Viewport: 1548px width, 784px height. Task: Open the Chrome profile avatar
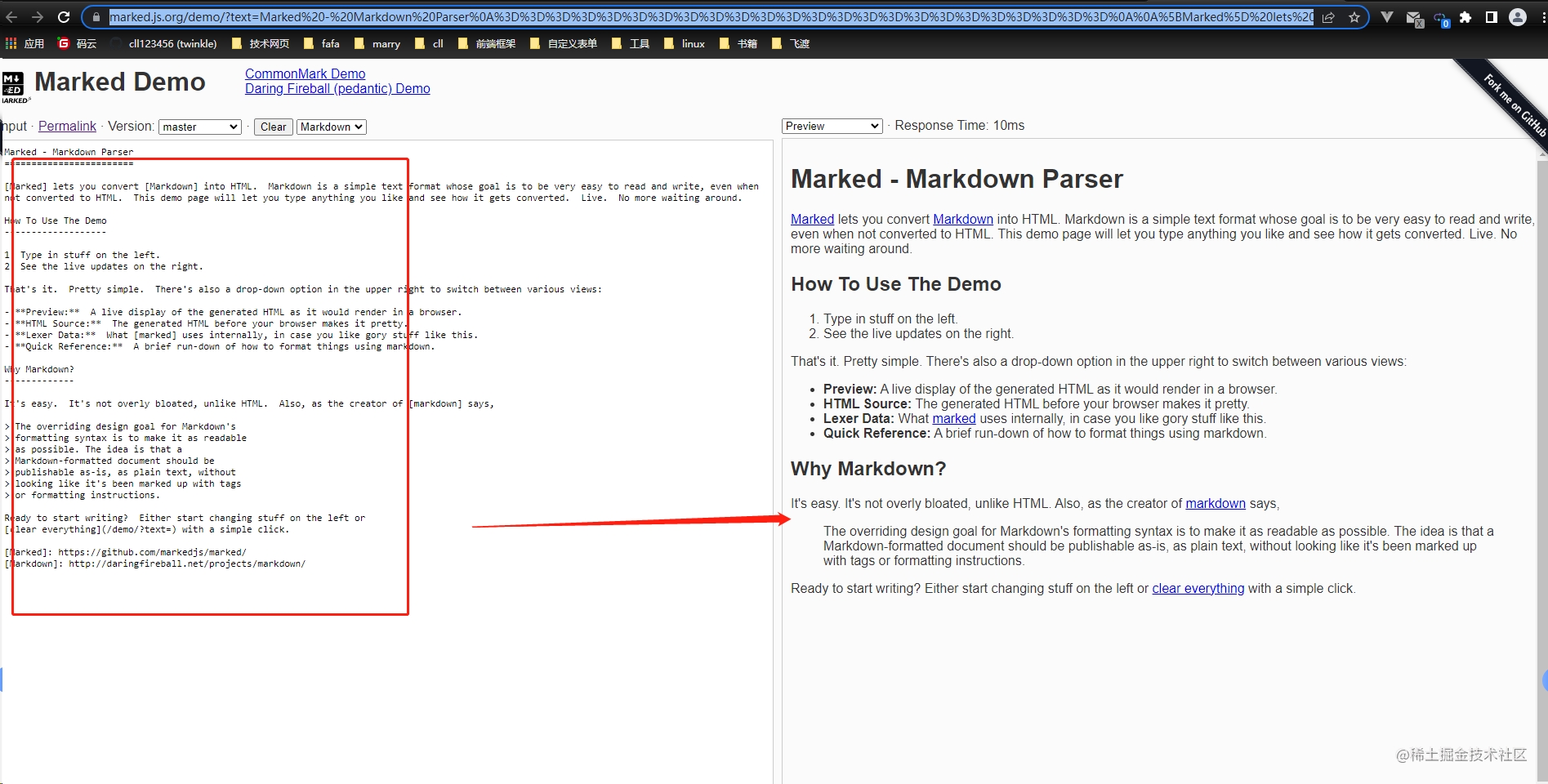pos(1518,17)
